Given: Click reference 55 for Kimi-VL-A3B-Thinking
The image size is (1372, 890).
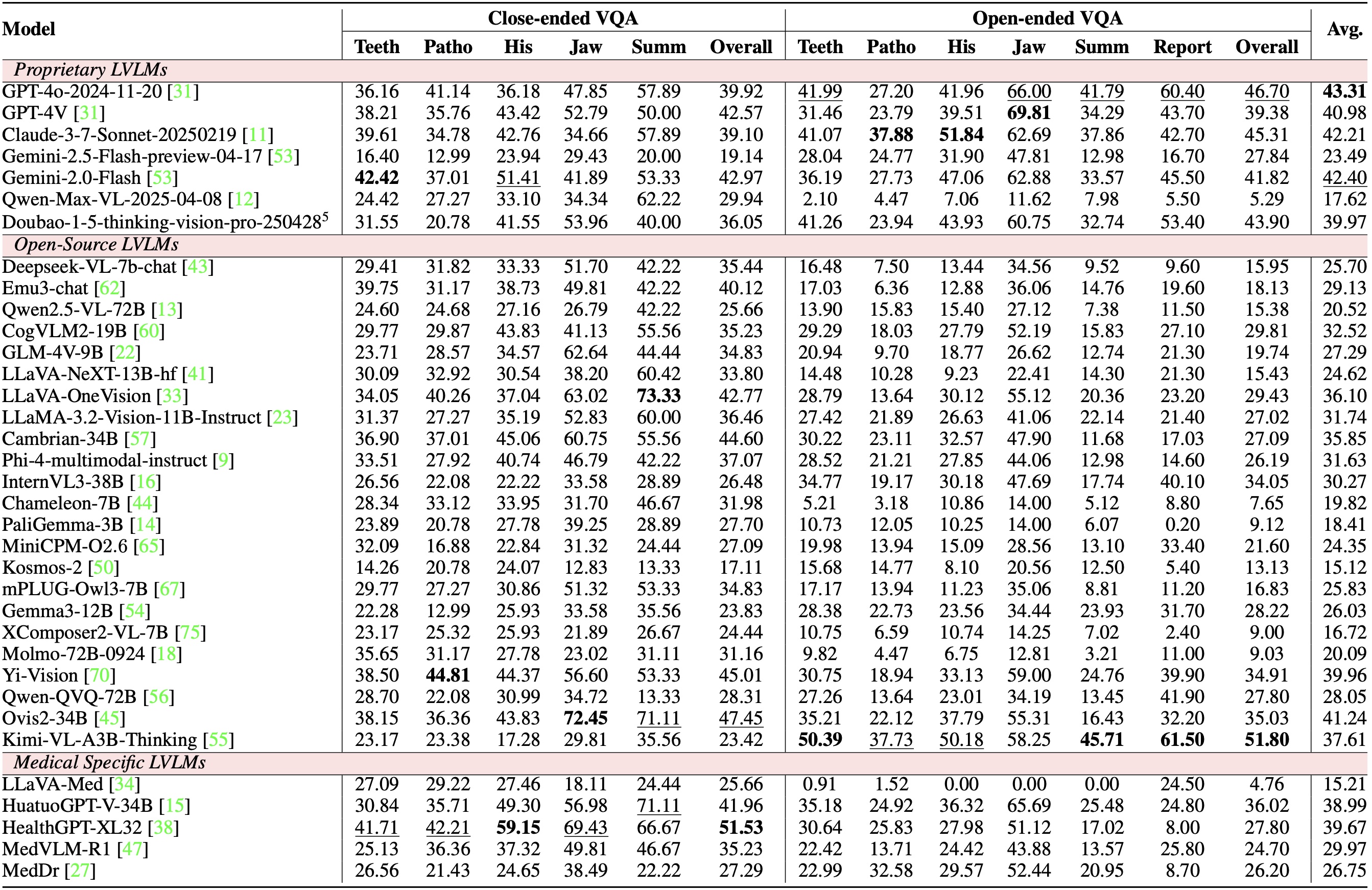Looking at the screenshot, I should (x=219, y=740).
